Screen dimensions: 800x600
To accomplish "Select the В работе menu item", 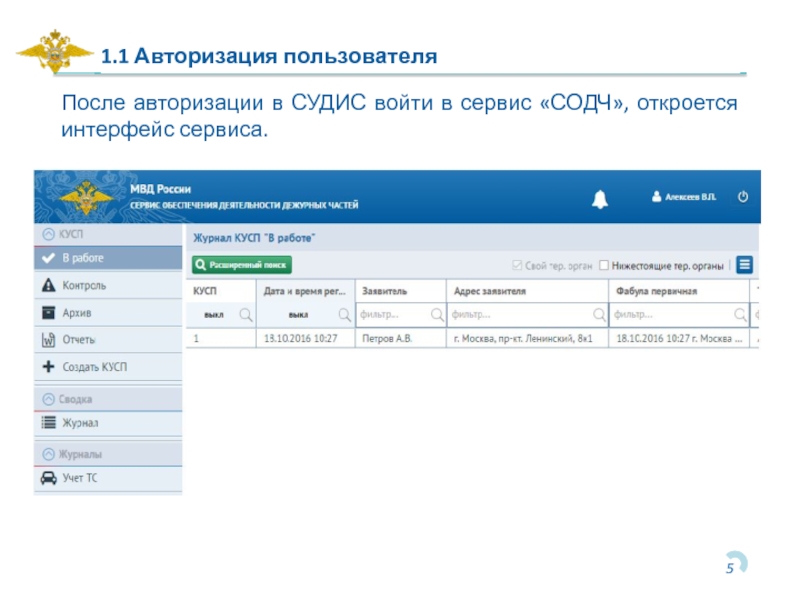I will (x=108, y=258).
